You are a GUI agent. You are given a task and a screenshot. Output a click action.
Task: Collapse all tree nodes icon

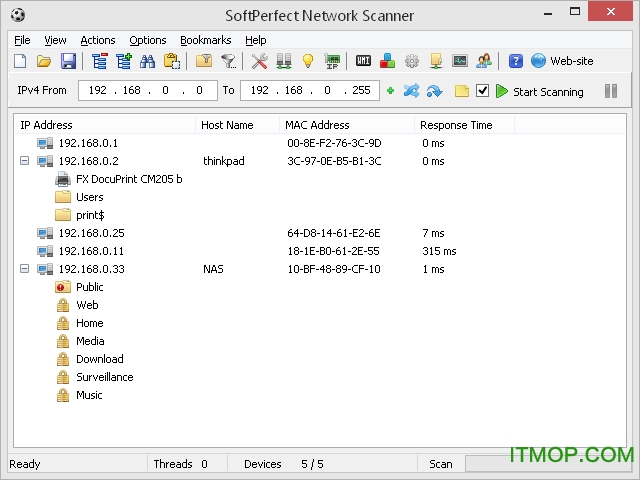99,61
